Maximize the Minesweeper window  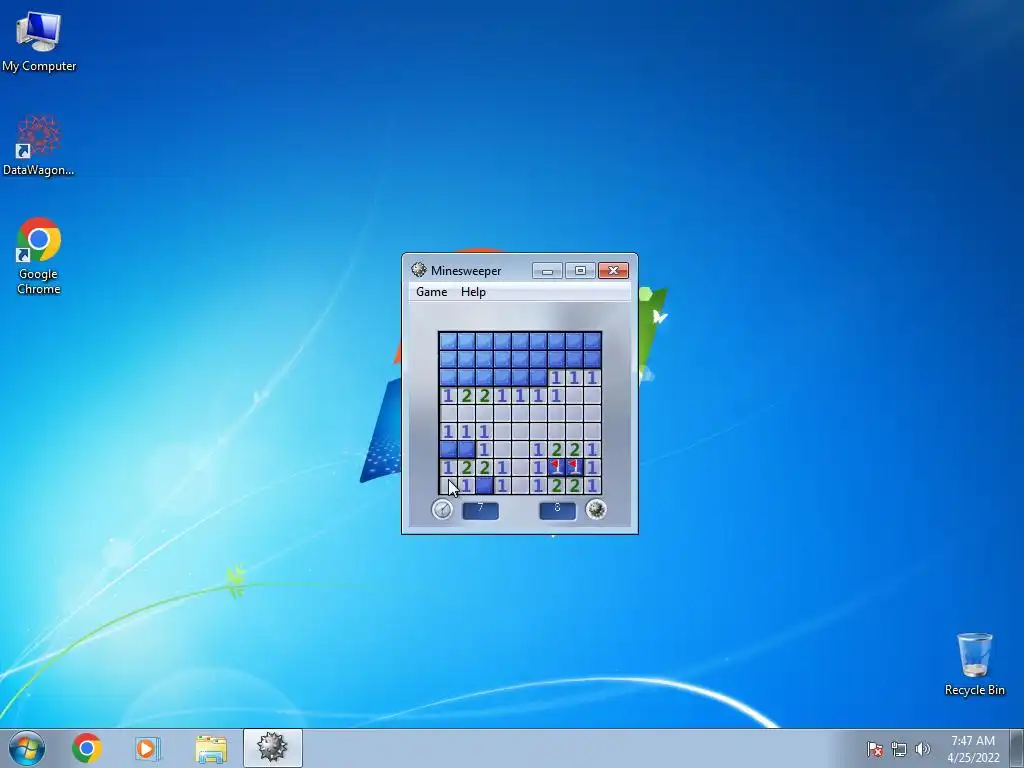pos(580,270)
